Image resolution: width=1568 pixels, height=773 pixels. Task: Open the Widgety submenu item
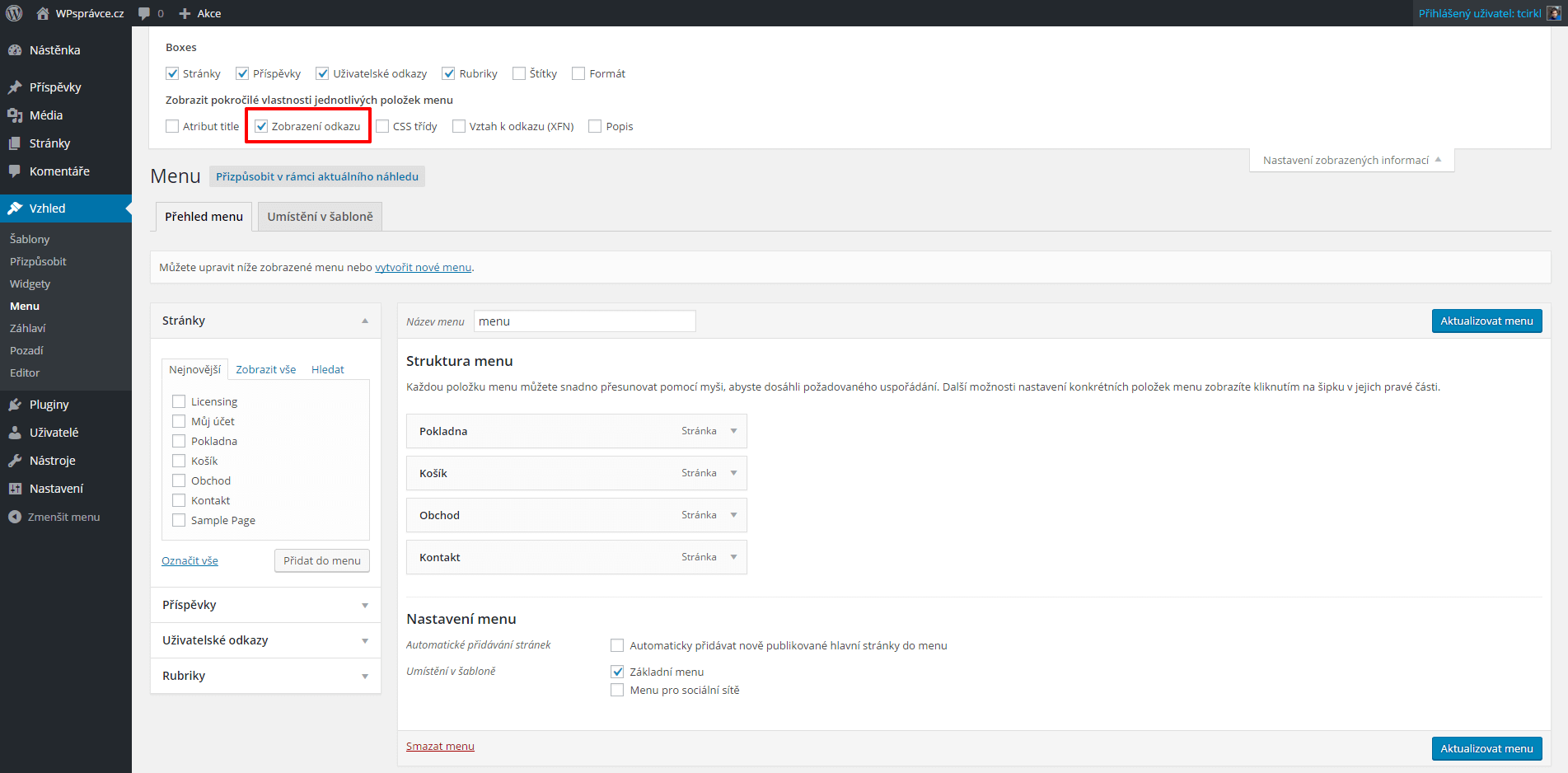(x=30, y=283)
